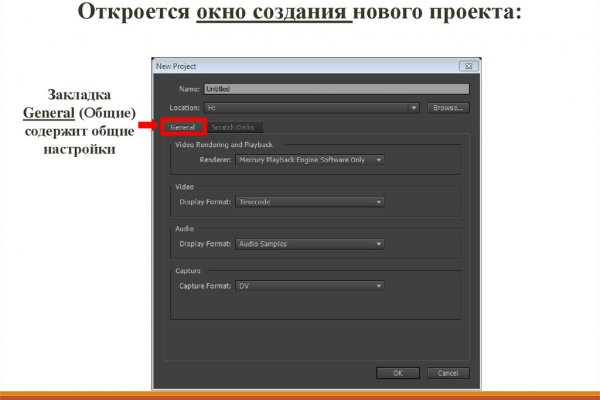
Task: Confirm the new project with OK
Action: (397, 372)
